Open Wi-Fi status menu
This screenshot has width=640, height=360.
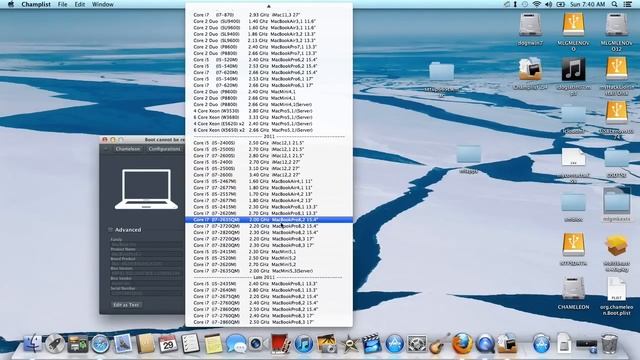537,4
